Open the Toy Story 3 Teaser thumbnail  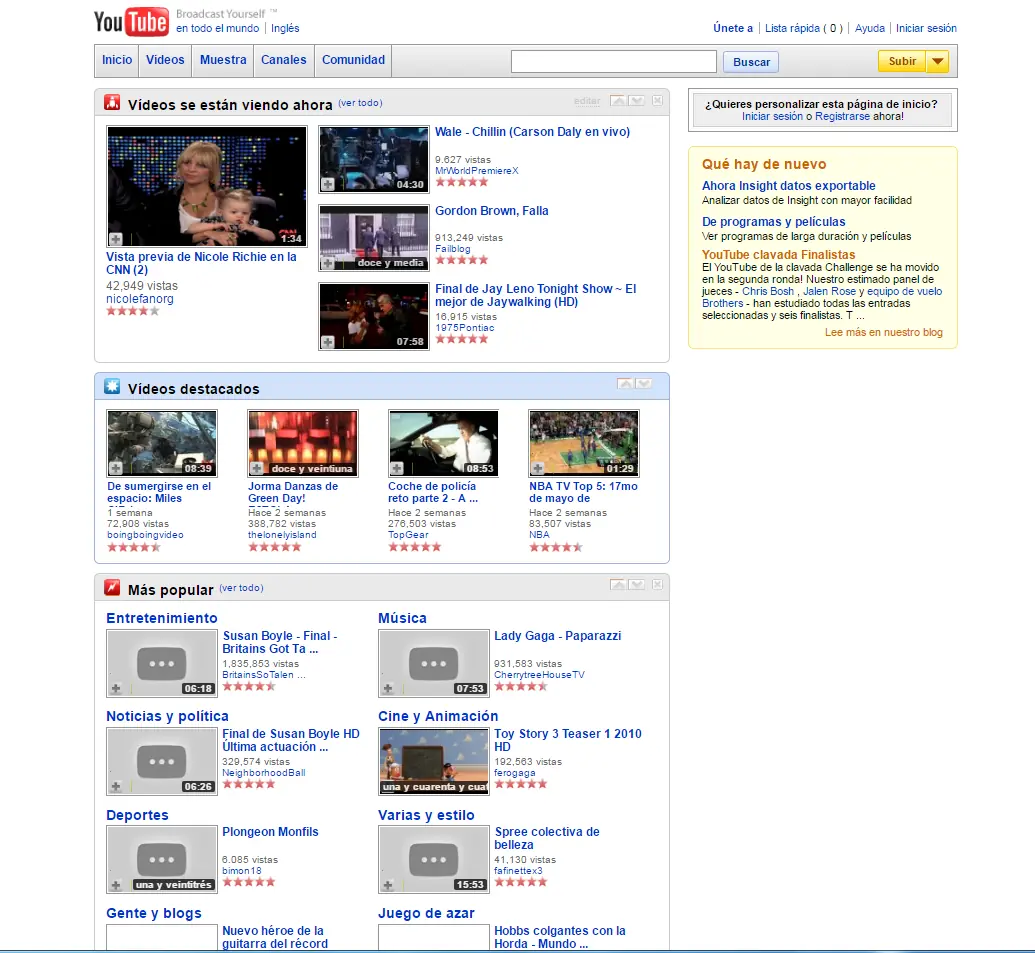(434, 761)
